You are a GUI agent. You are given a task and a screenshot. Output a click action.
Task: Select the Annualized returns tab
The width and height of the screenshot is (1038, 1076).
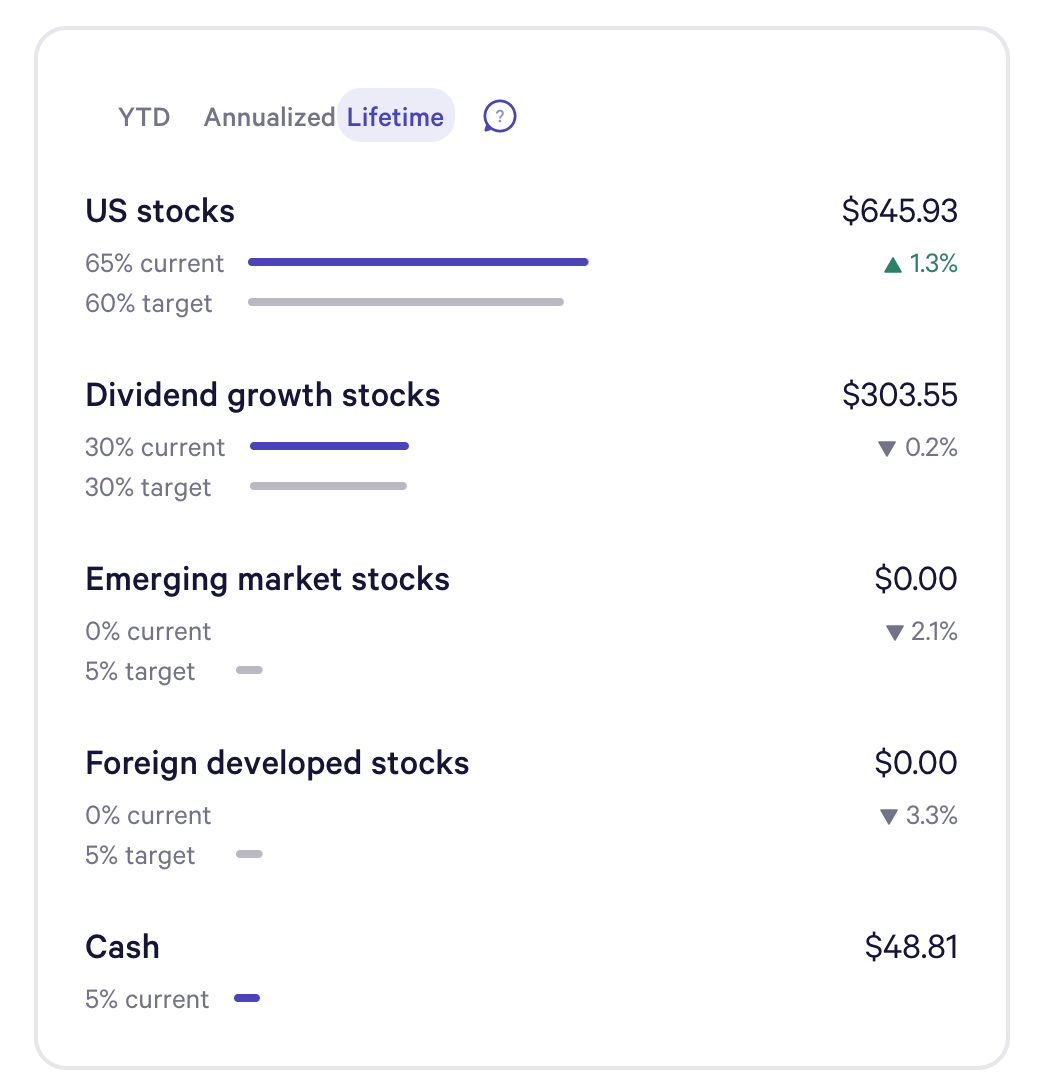click(269, 117)
